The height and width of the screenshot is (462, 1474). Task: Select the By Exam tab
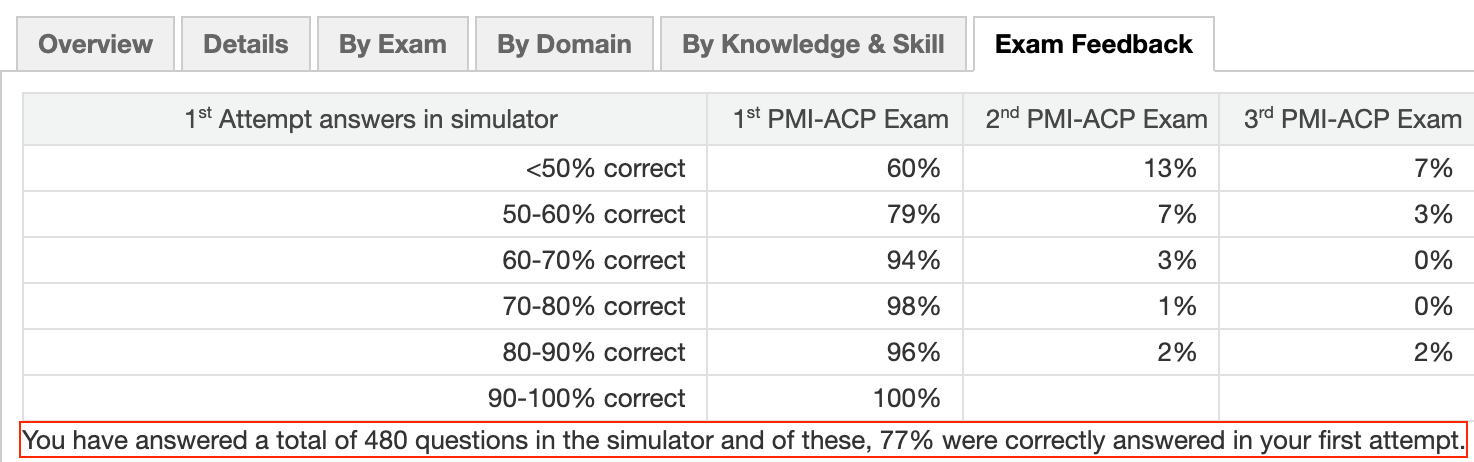pos(393,44)
